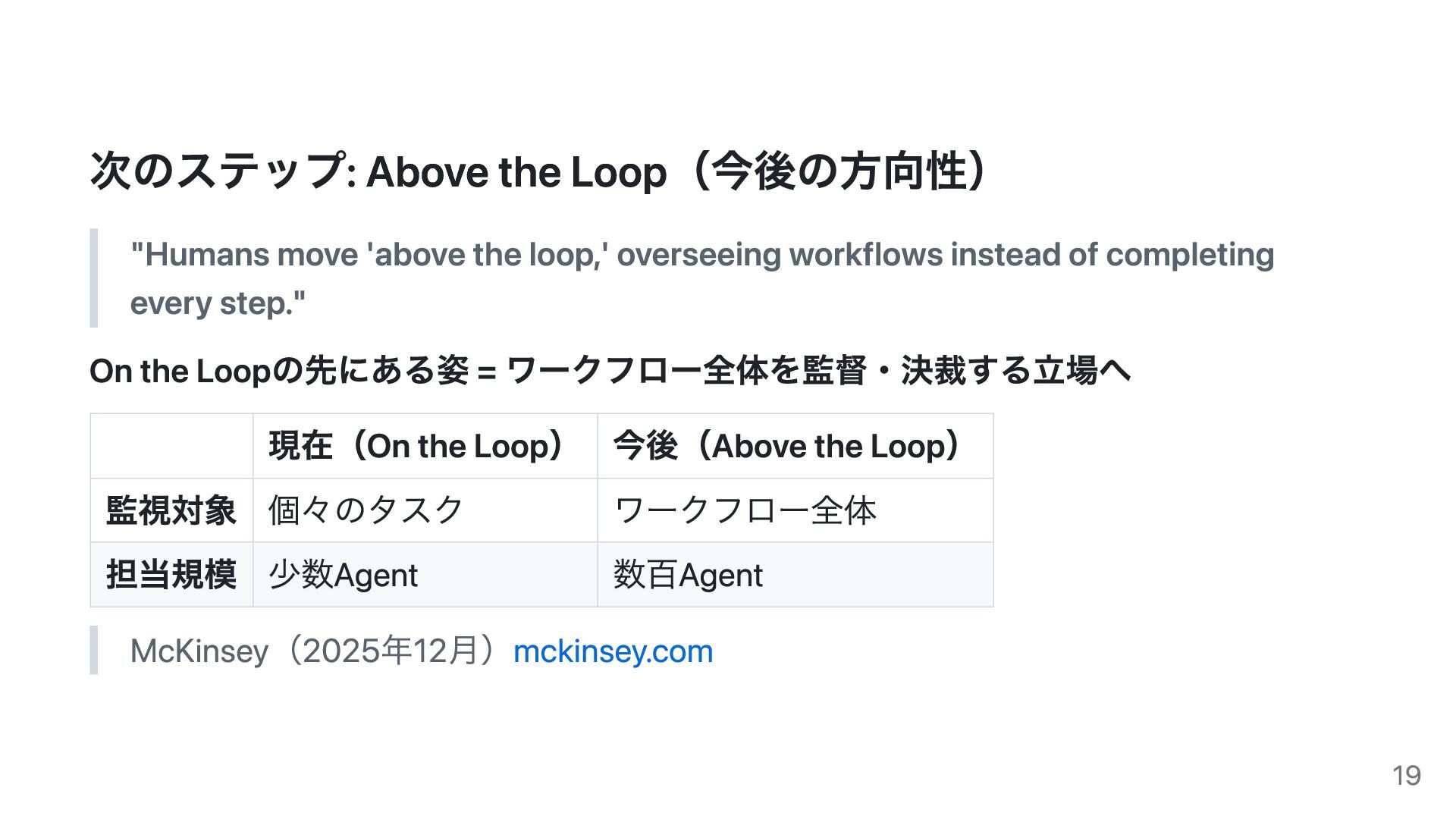Click the "担当規模" row header
Screen dimensions: 1456x819
171,575
